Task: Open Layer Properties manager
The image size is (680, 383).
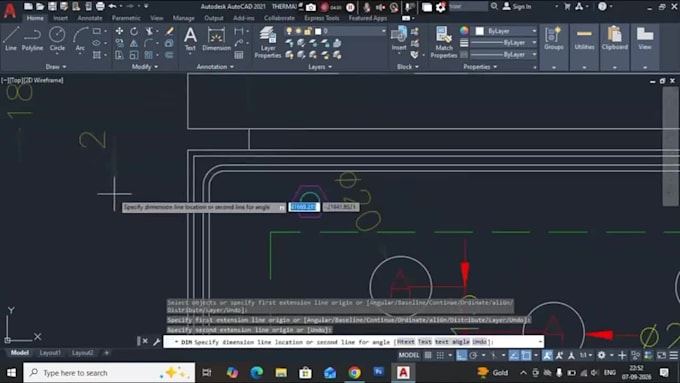Action: point(268,42)
